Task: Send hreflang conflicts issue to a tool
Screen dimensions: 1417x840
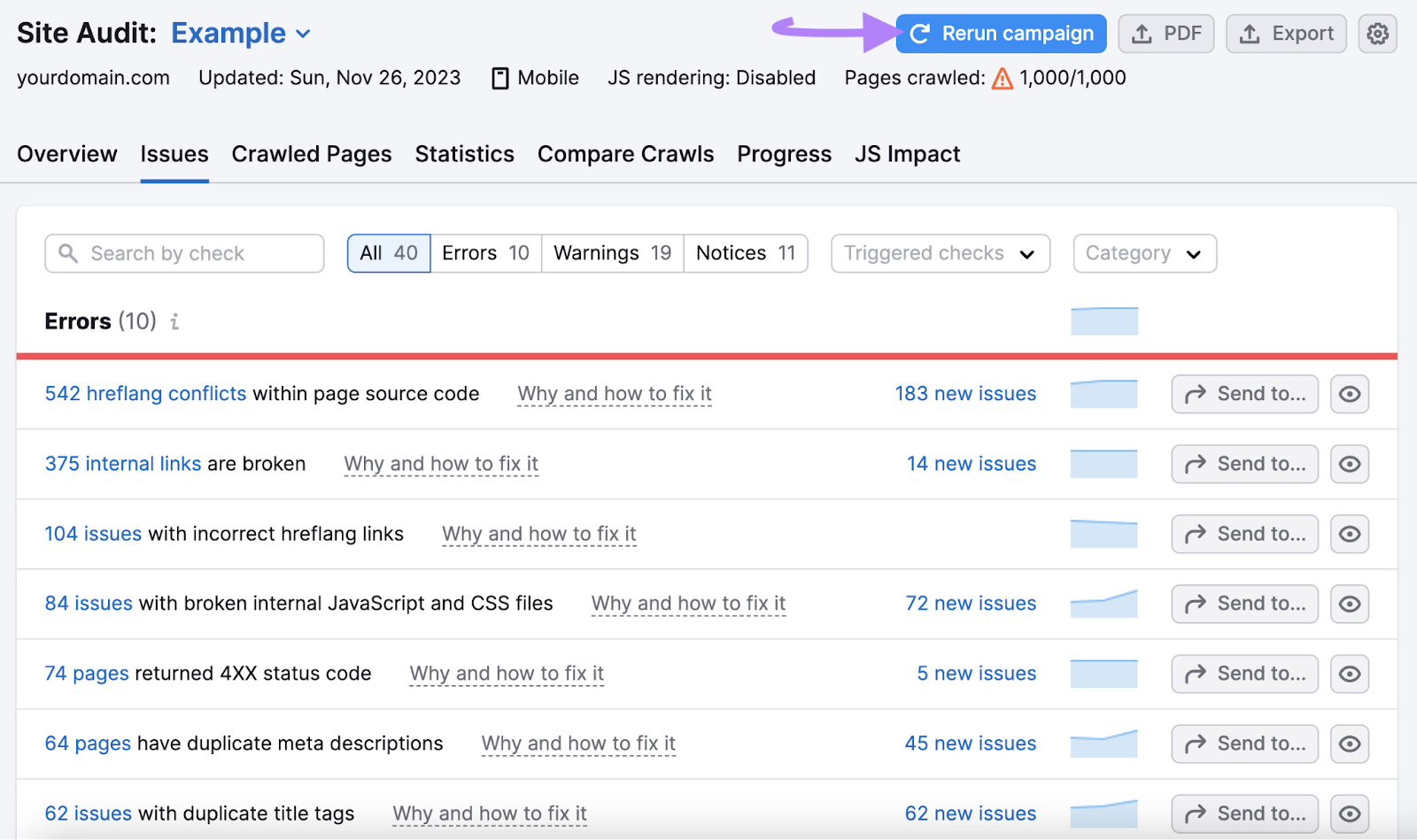Action: click(1244, 394)
